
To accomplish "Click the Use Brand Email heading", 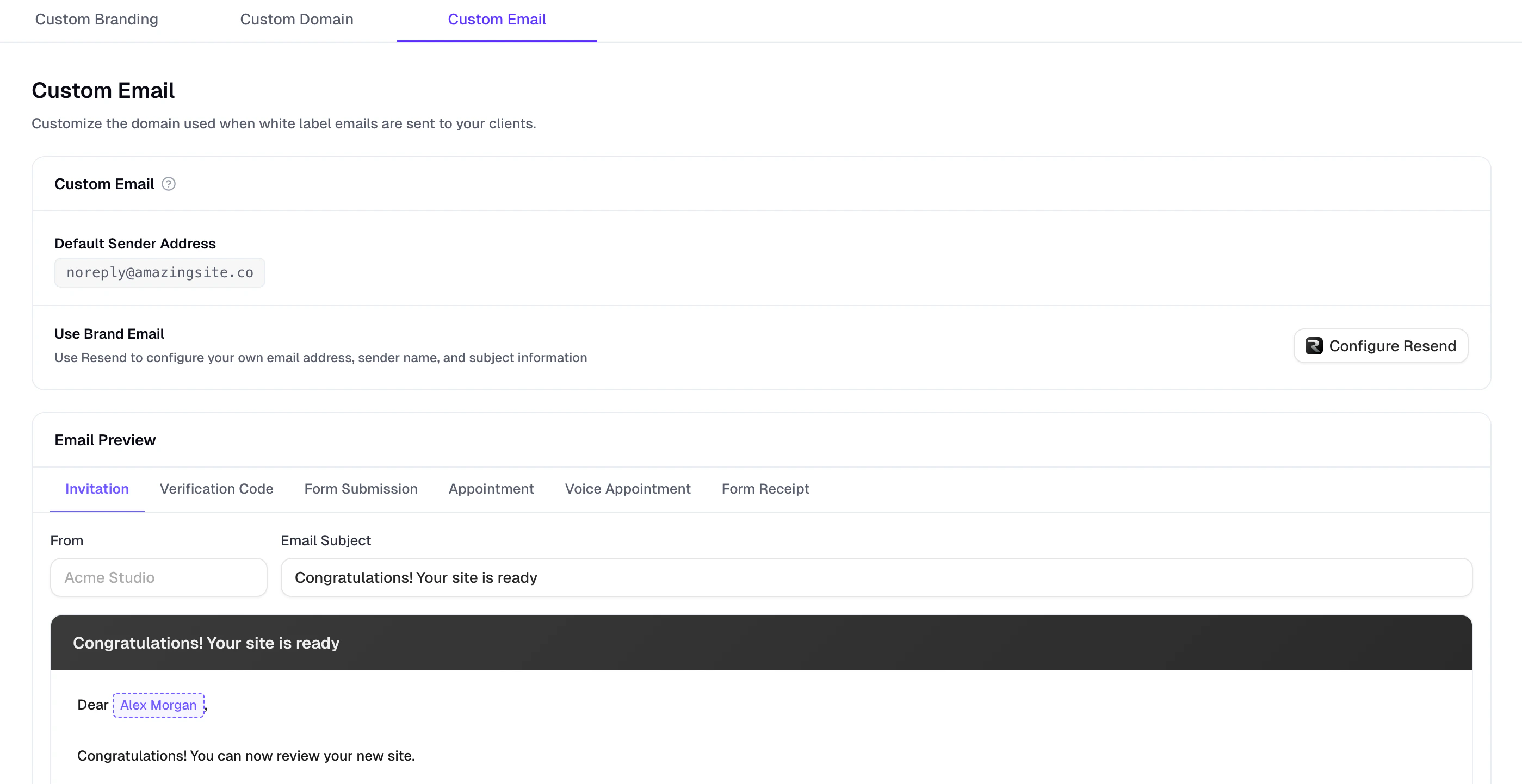I will tap(109, 334).
